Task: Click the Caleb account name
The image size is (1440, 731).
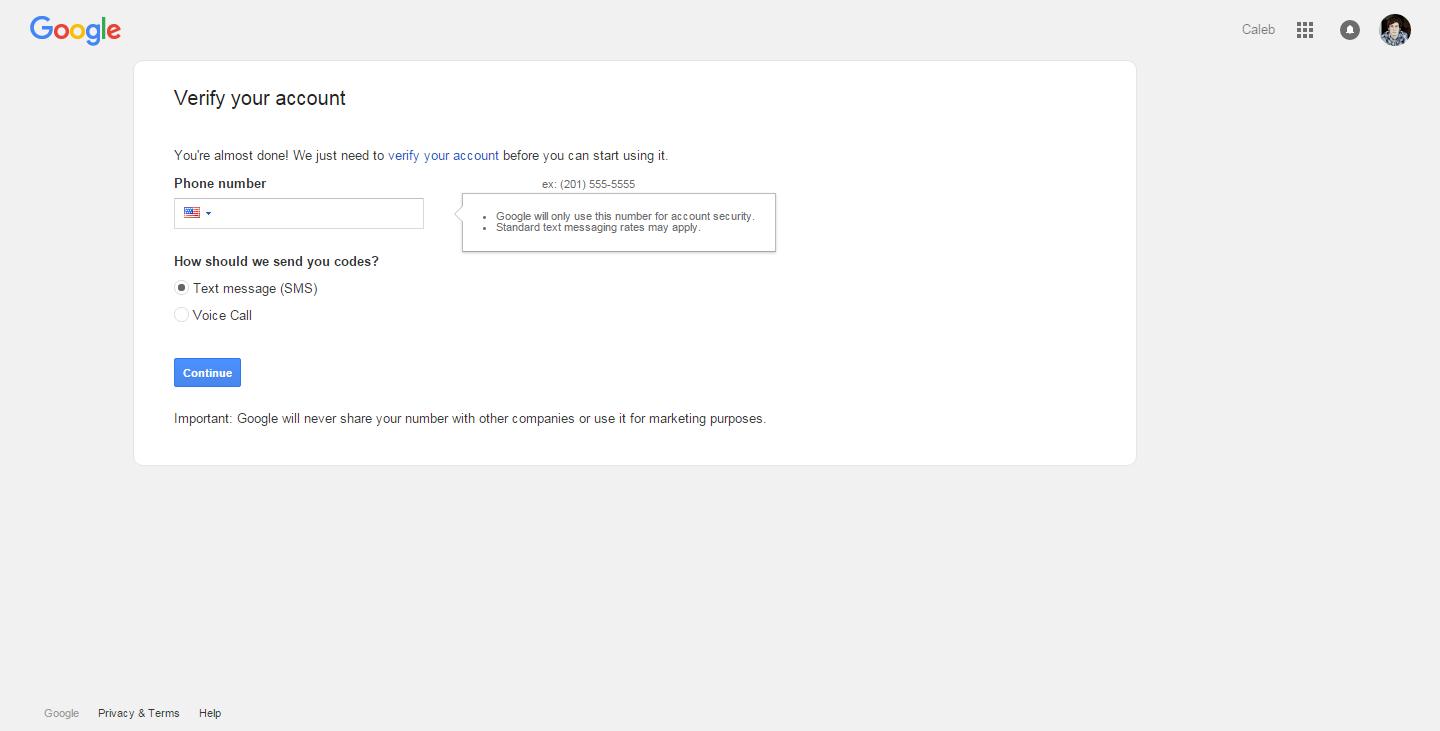Action: [1258, 30]
